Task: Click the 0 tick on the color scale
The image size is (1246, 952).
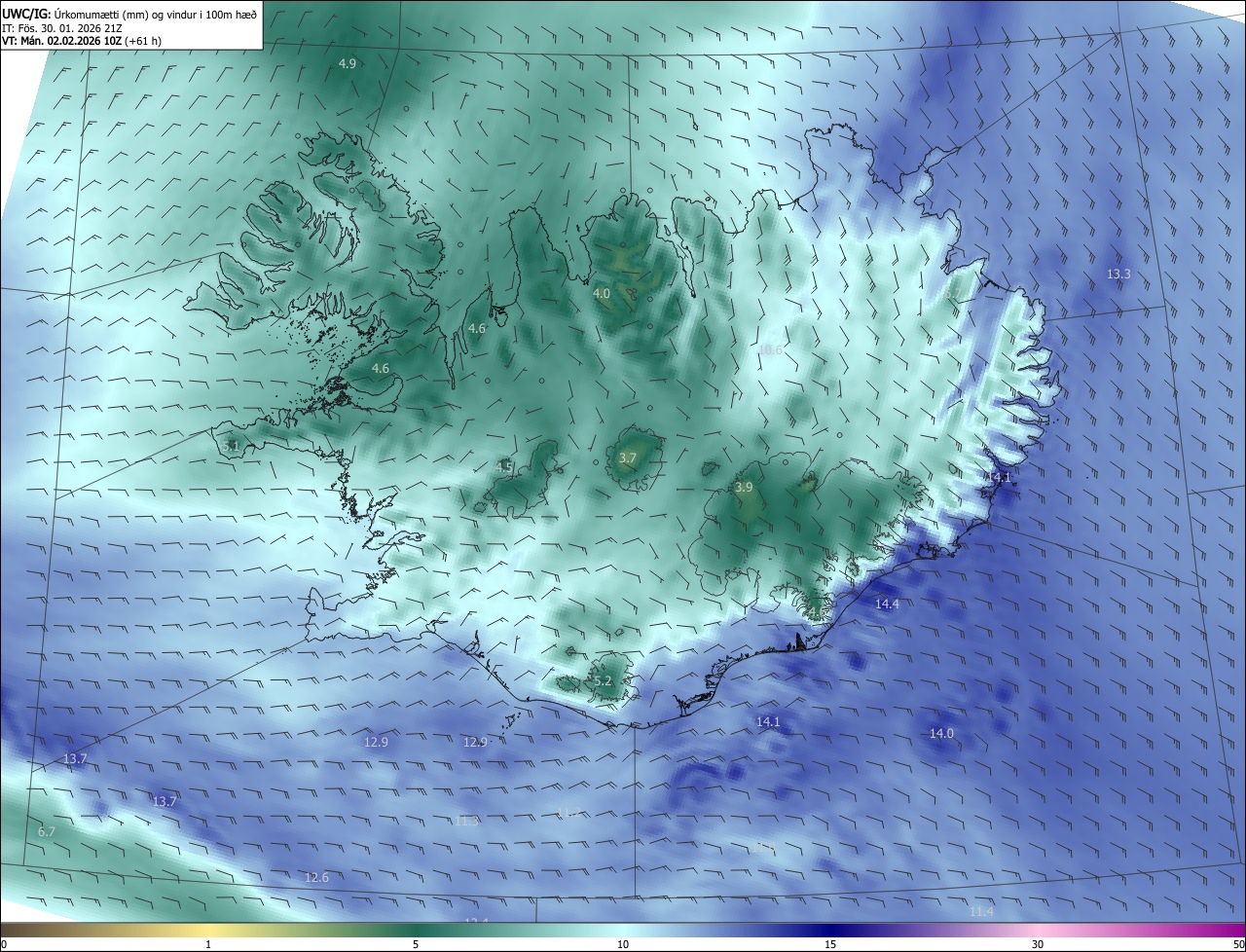Action: click(4, 944)
